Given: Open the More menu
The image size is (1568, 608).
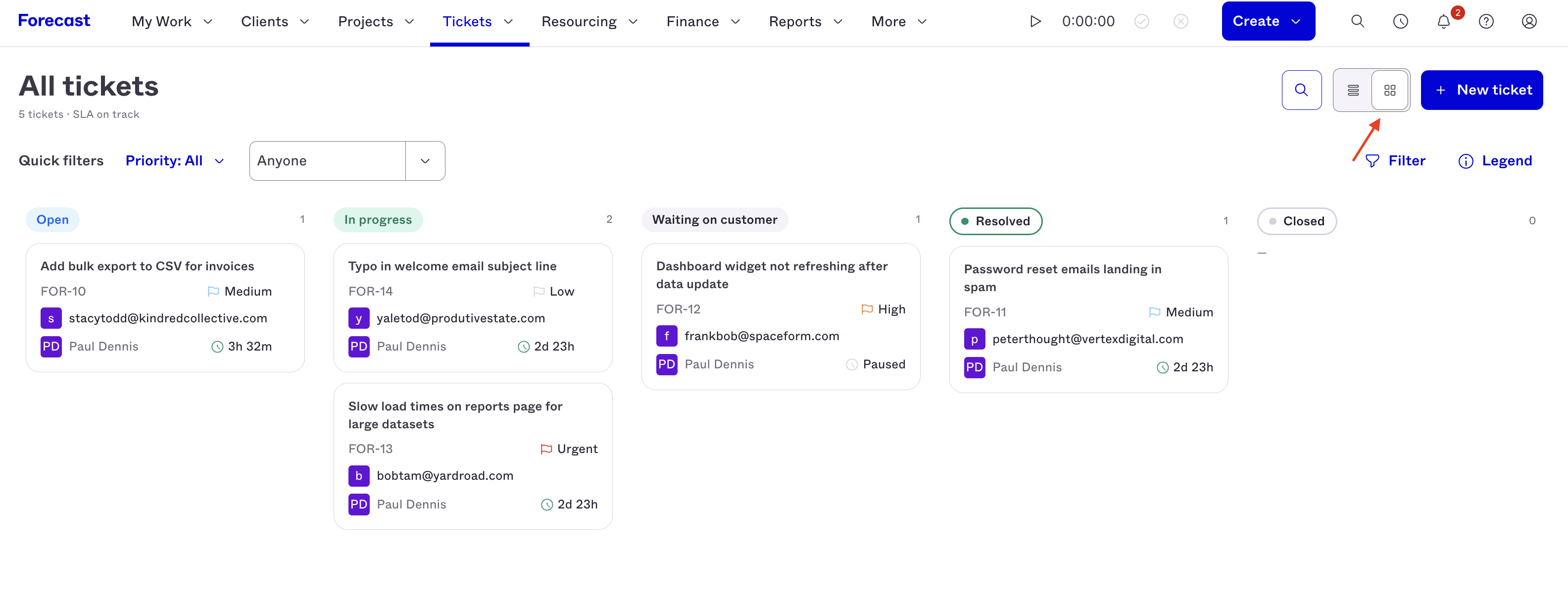Looking at the screenshot, I should click(899, 22).
